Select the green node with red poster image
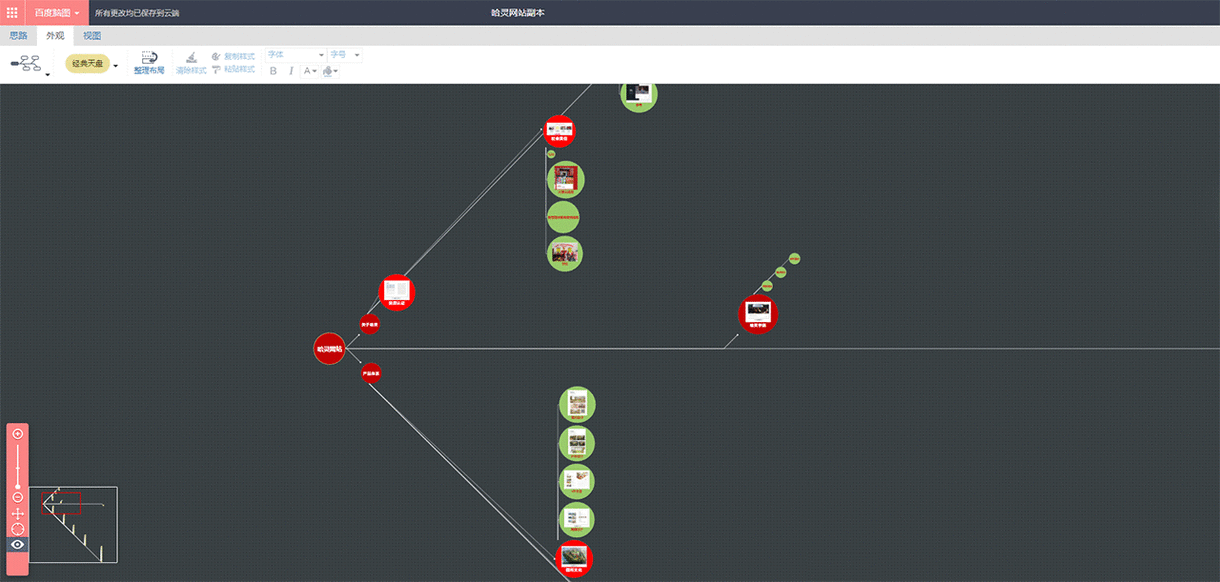Screen dimensions: 1220x582 [566, 180]
